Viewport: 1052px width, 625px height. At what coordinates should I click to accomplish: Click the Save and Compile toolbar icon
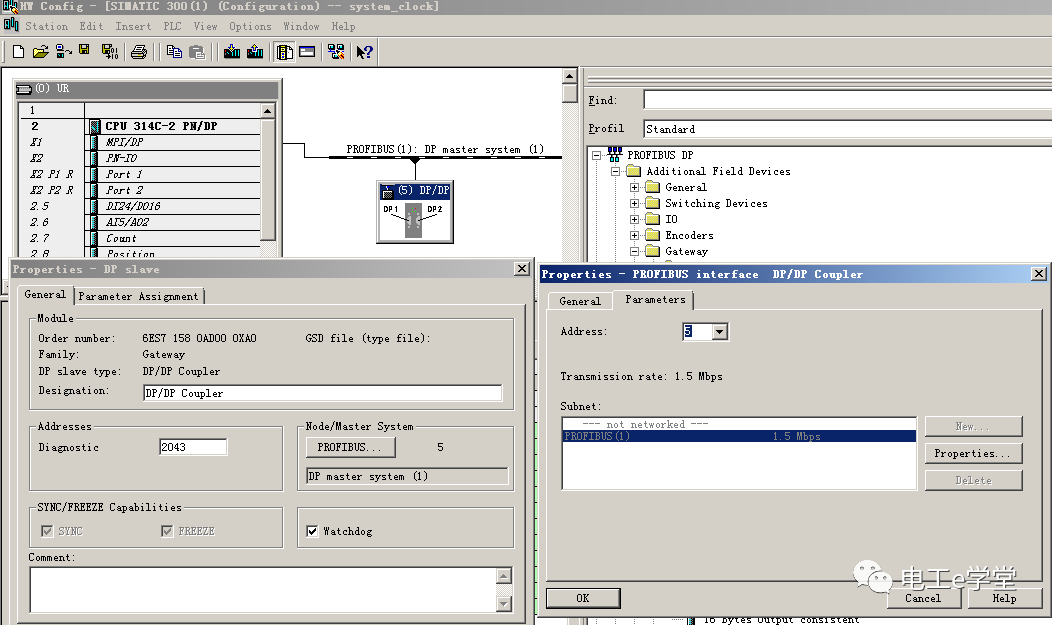coord(109,52)
